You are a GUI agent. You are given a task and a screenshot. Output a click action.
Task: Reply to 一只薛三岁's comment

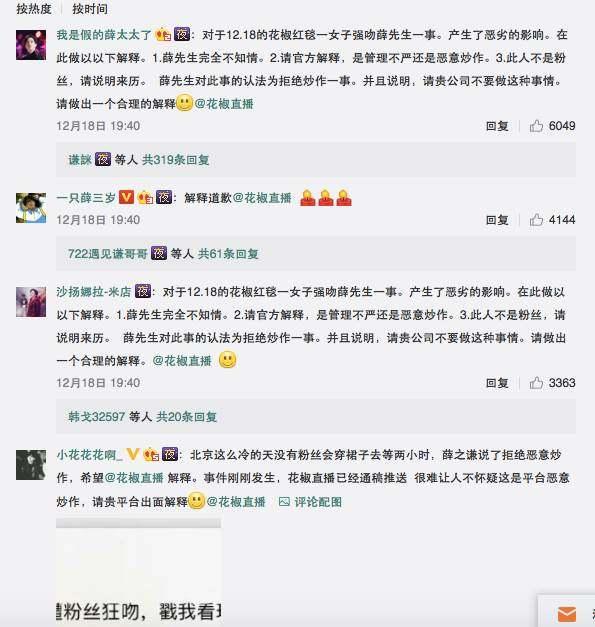(497, 220)
